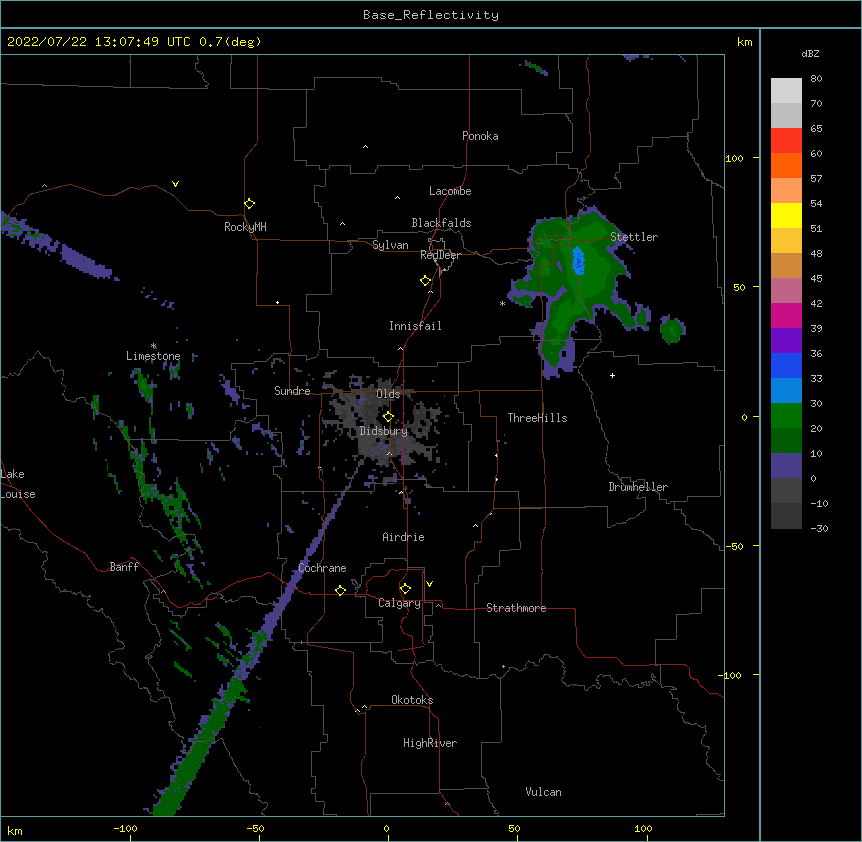Click the km unit label at bottom left
Screen dimensions: 862x842
click(15, 831)
